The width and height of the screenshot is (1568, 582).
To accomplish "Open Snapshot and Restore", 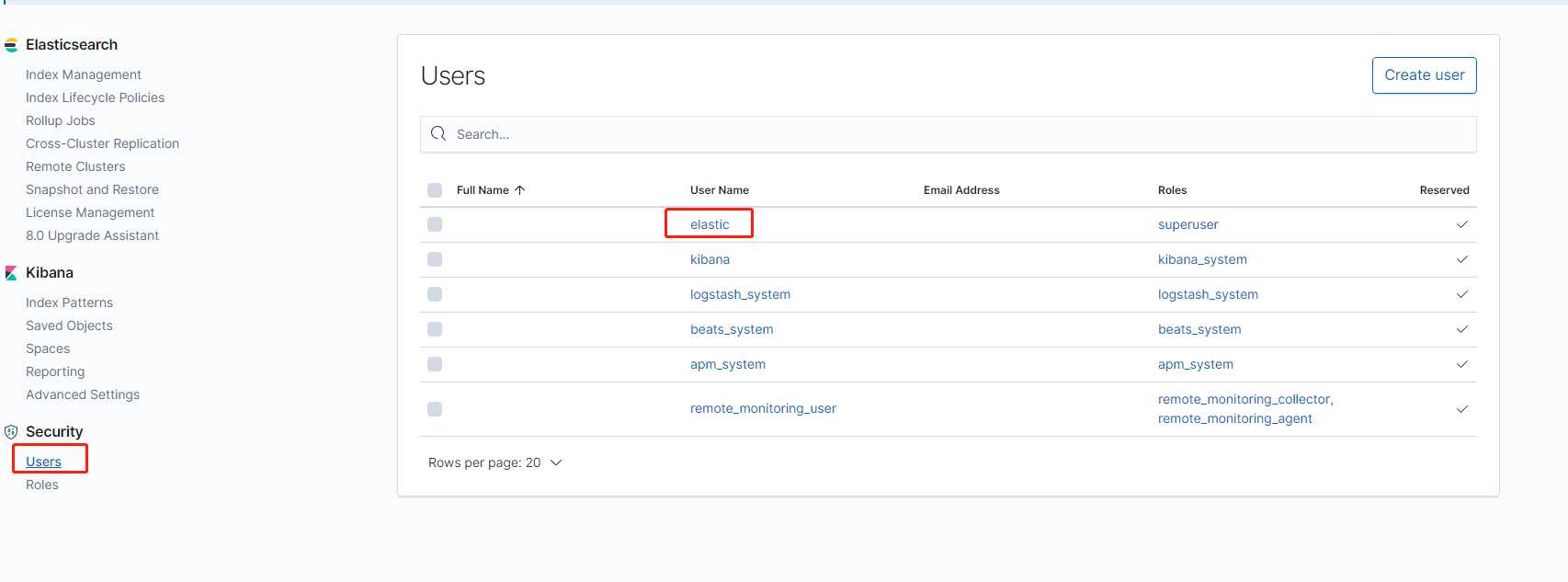I will tap(92, 189).
